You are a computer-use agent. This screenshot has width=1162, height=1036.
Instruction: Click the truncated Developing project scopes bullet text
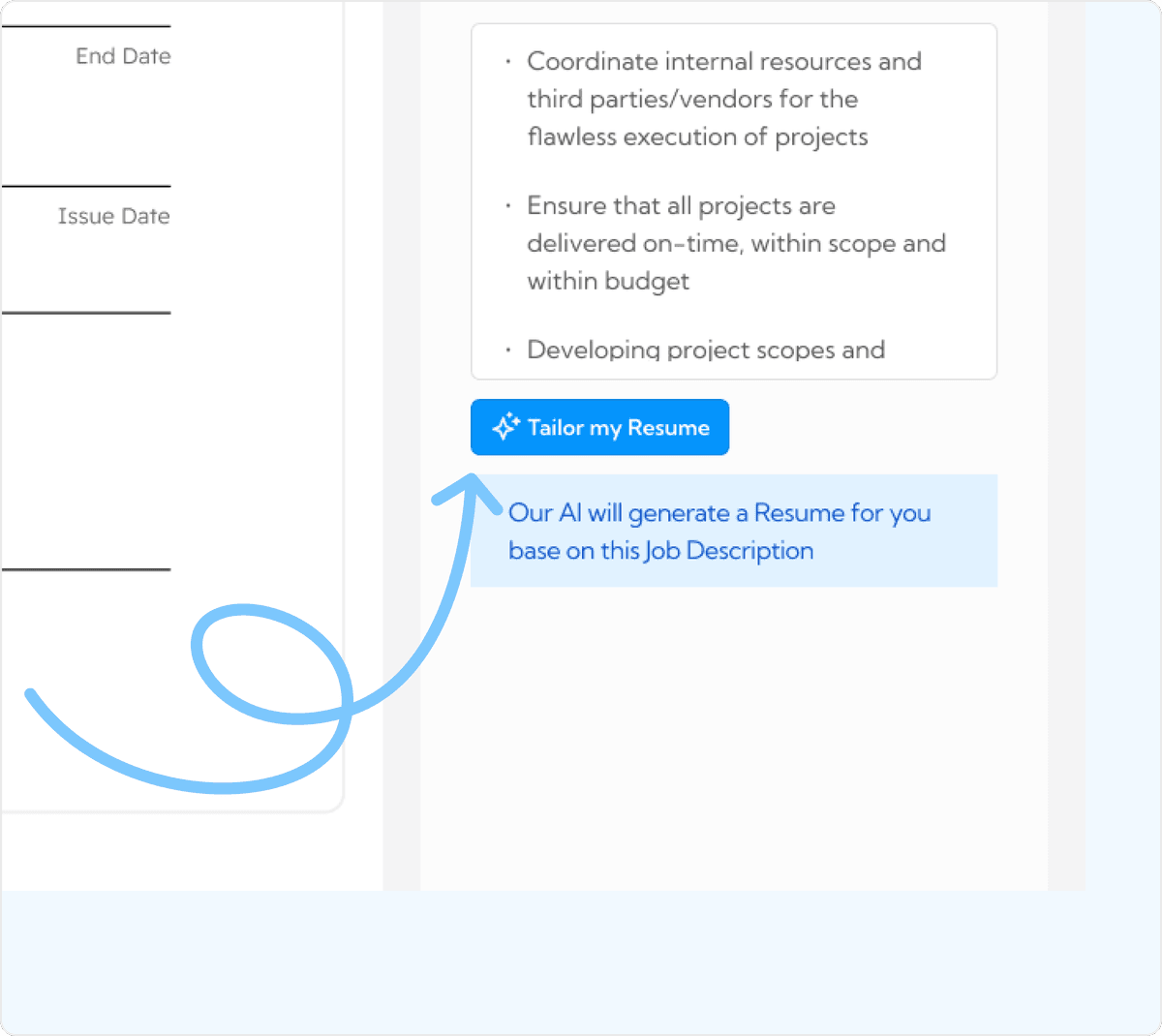[705, 350]
